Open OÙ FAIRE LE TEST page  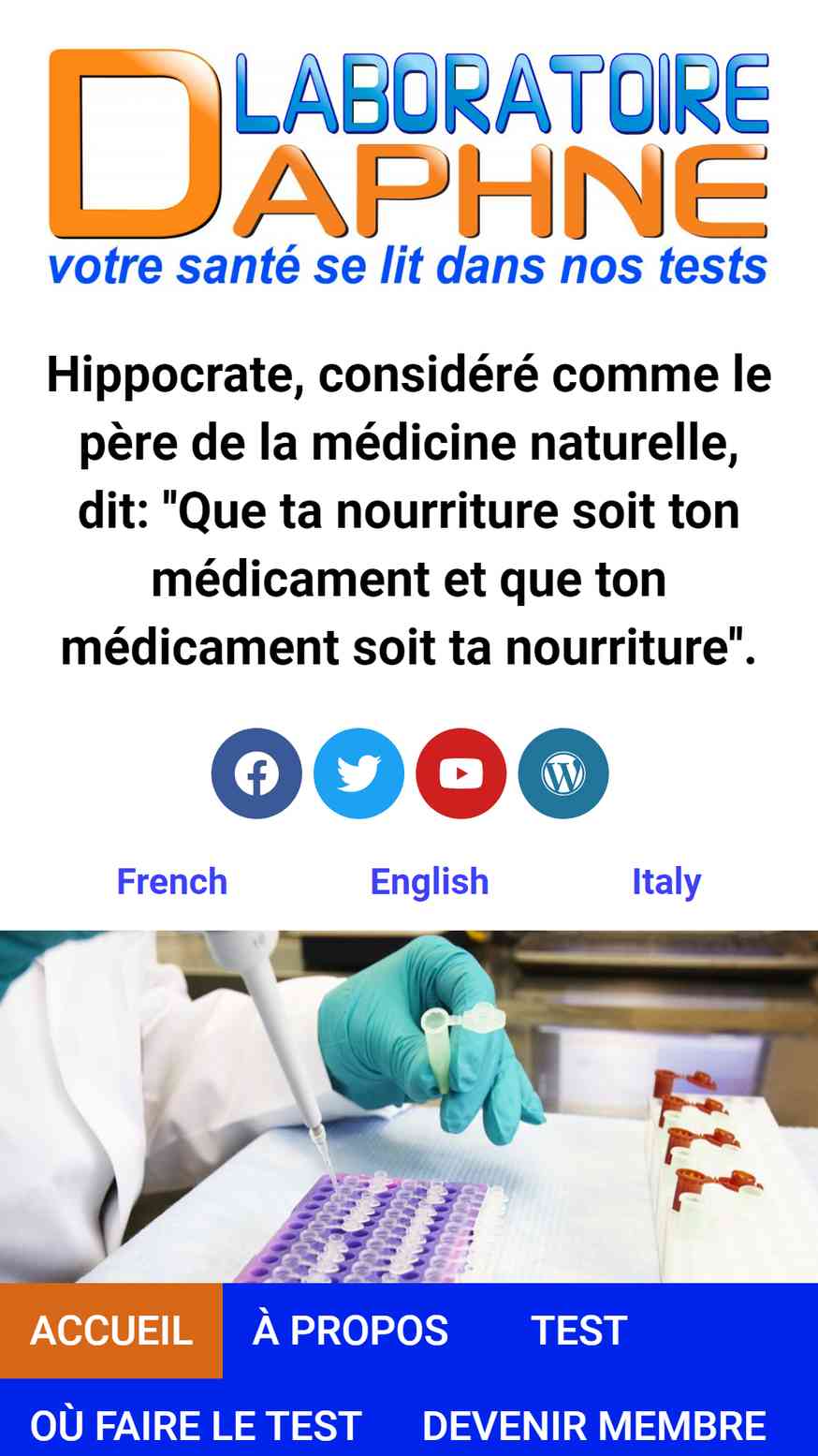point(196,1426)
